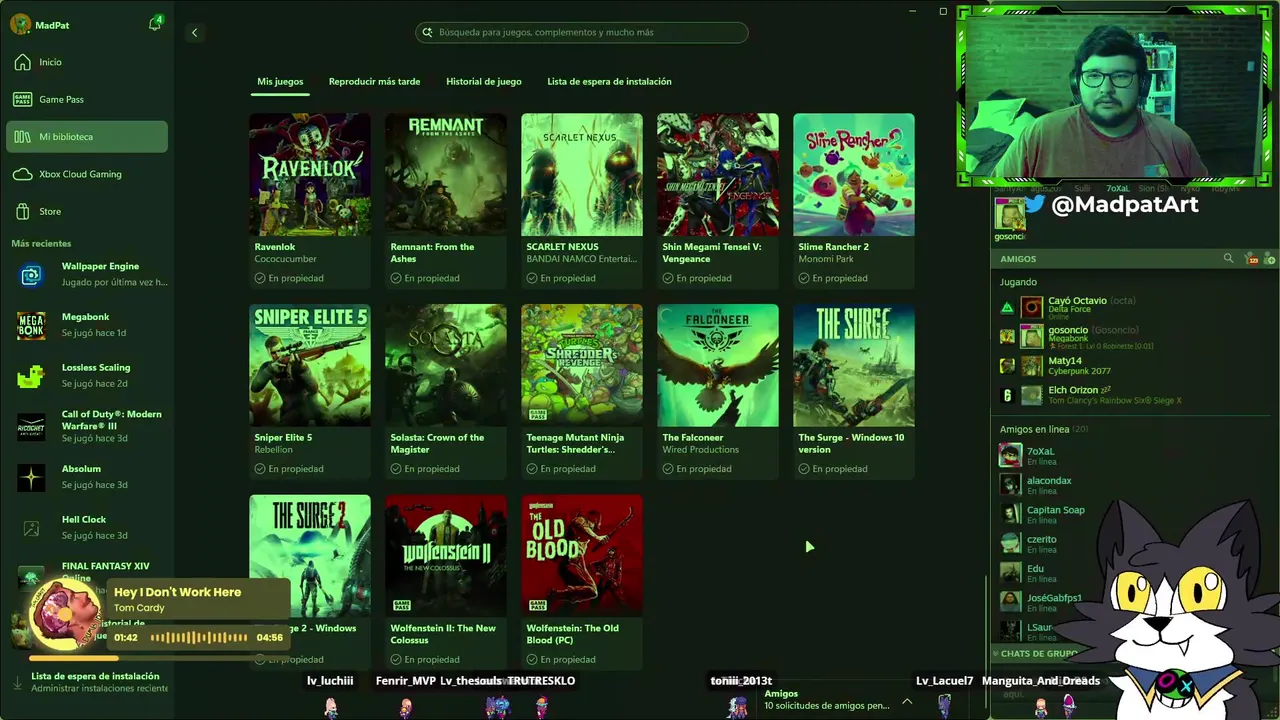Select Mi biblioteca in sidebar
This screenshot has height=720, width=1280.
pos(87,136)
